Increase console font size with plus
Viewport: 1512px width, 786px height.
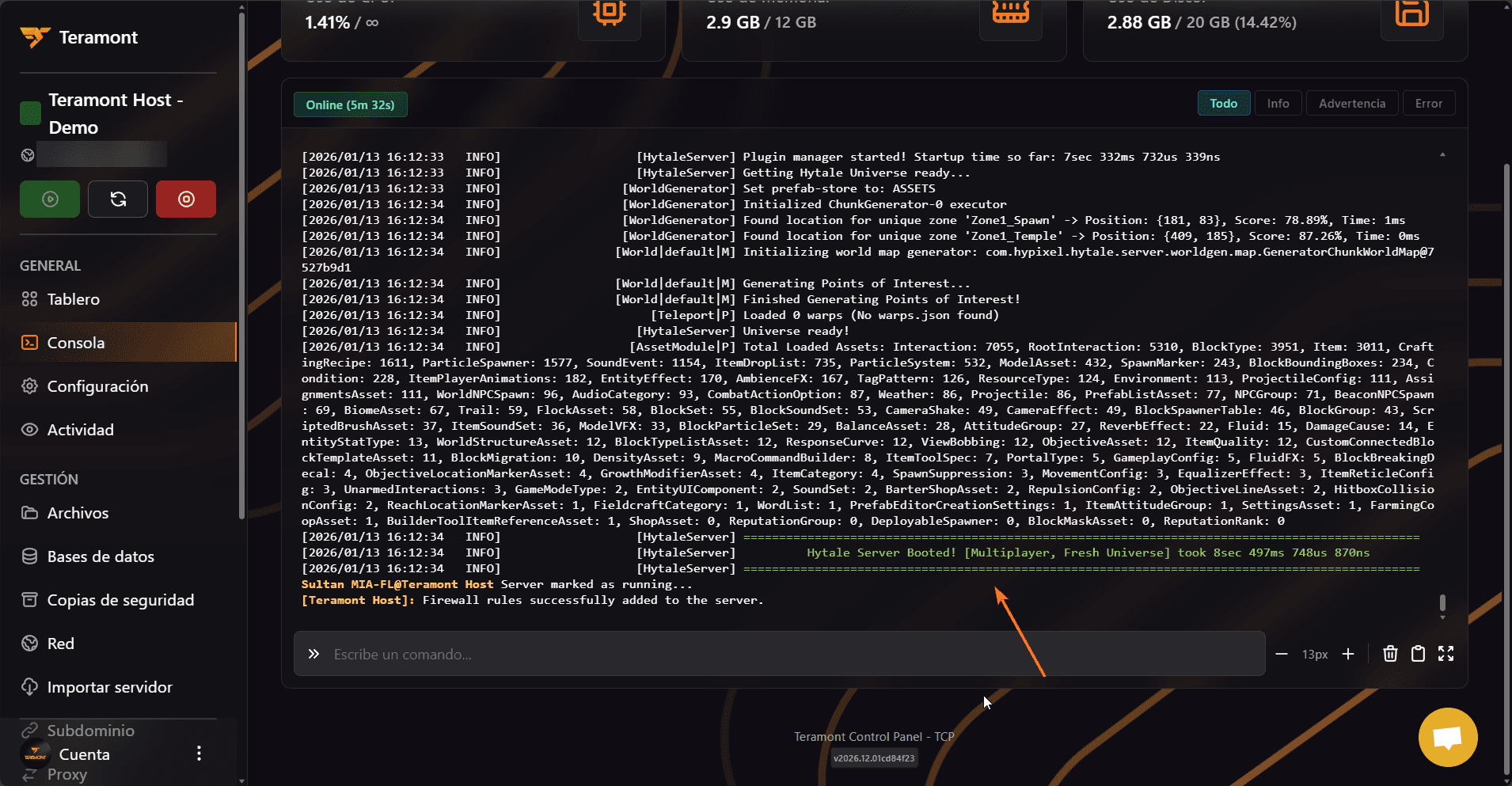1348,654
